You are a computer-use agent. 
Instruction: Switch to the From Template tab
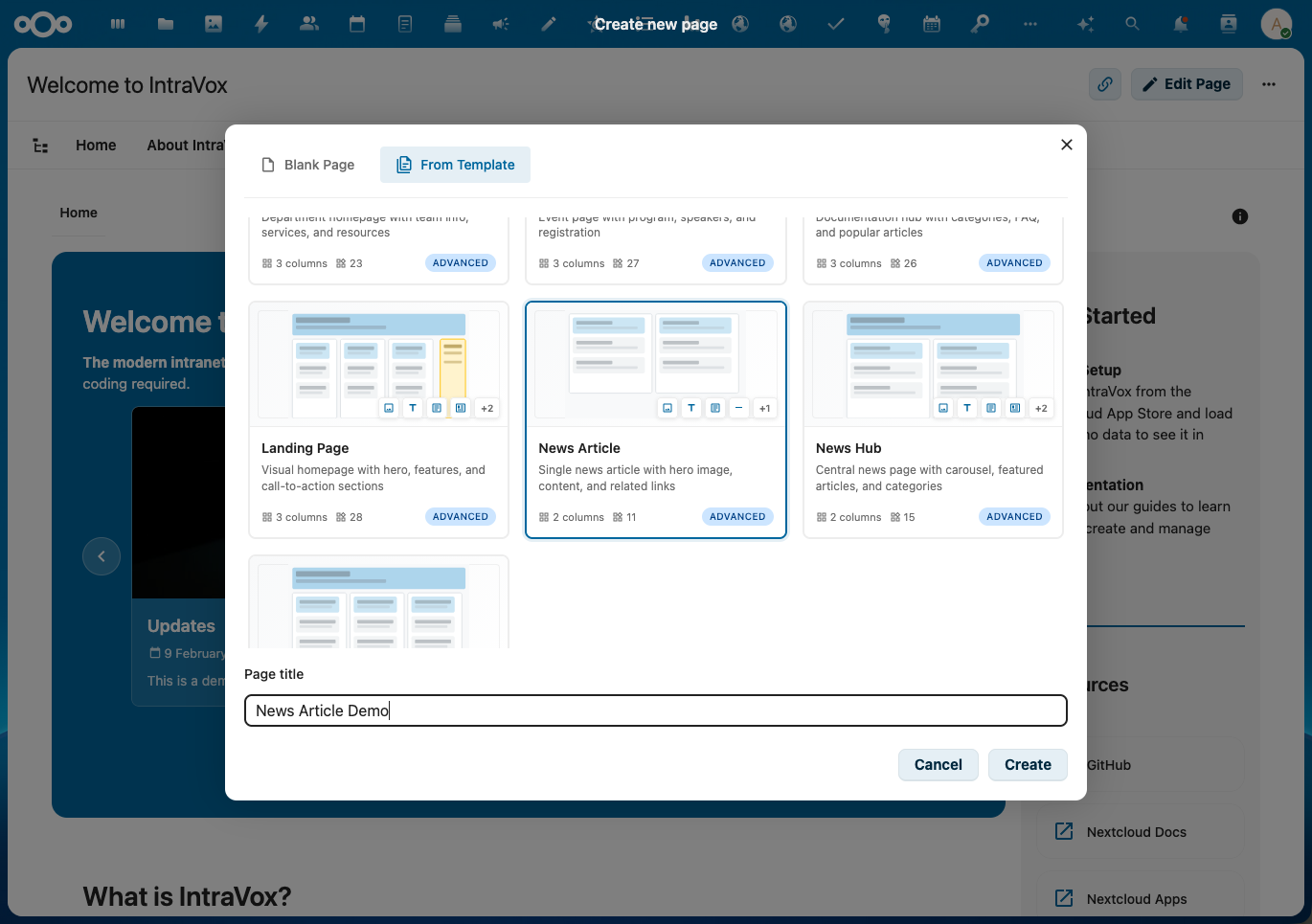(455, 164)
